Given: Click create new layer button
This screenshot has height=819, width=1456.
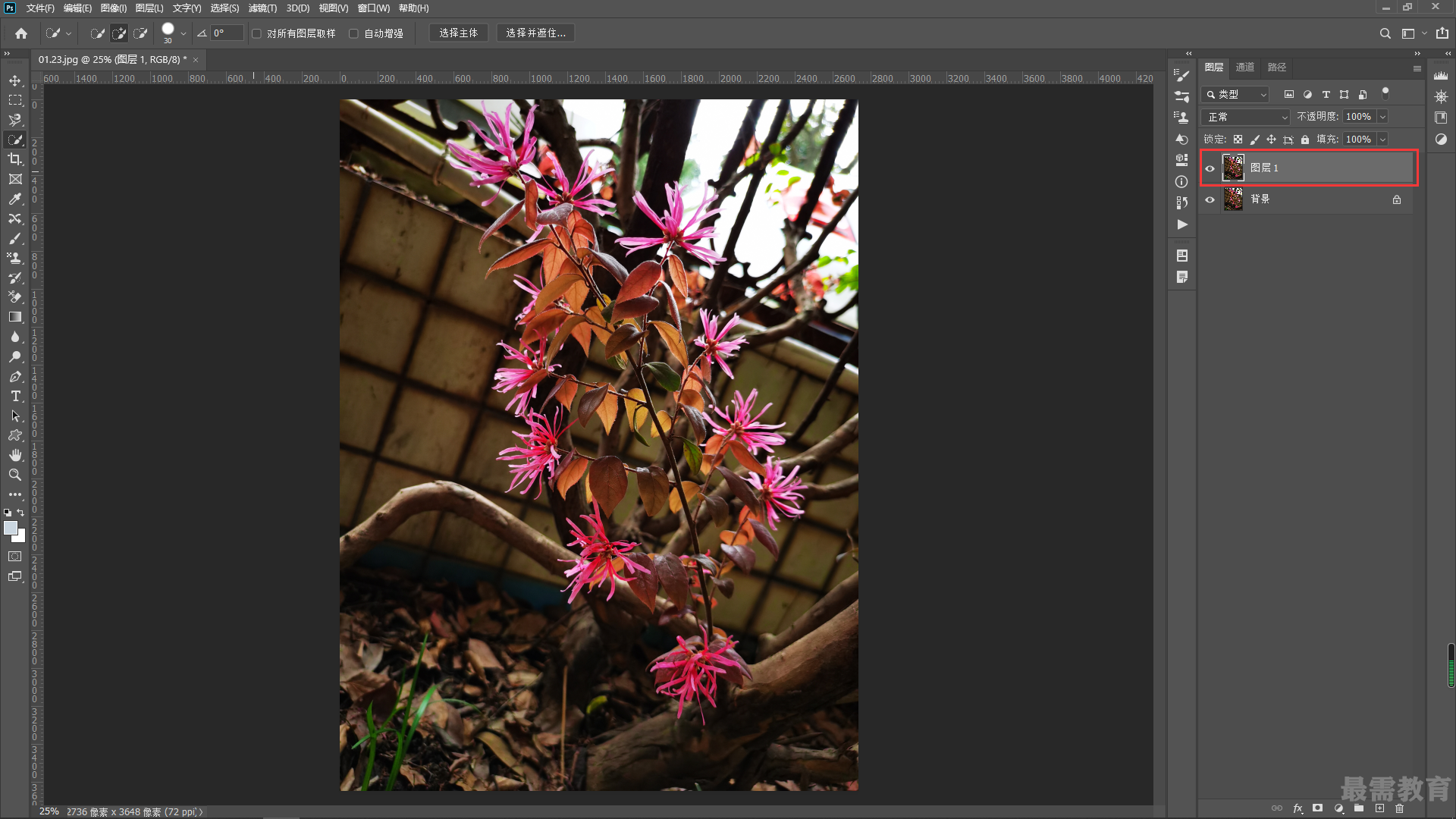Looking at the screenshot, I should (1379, 808).
